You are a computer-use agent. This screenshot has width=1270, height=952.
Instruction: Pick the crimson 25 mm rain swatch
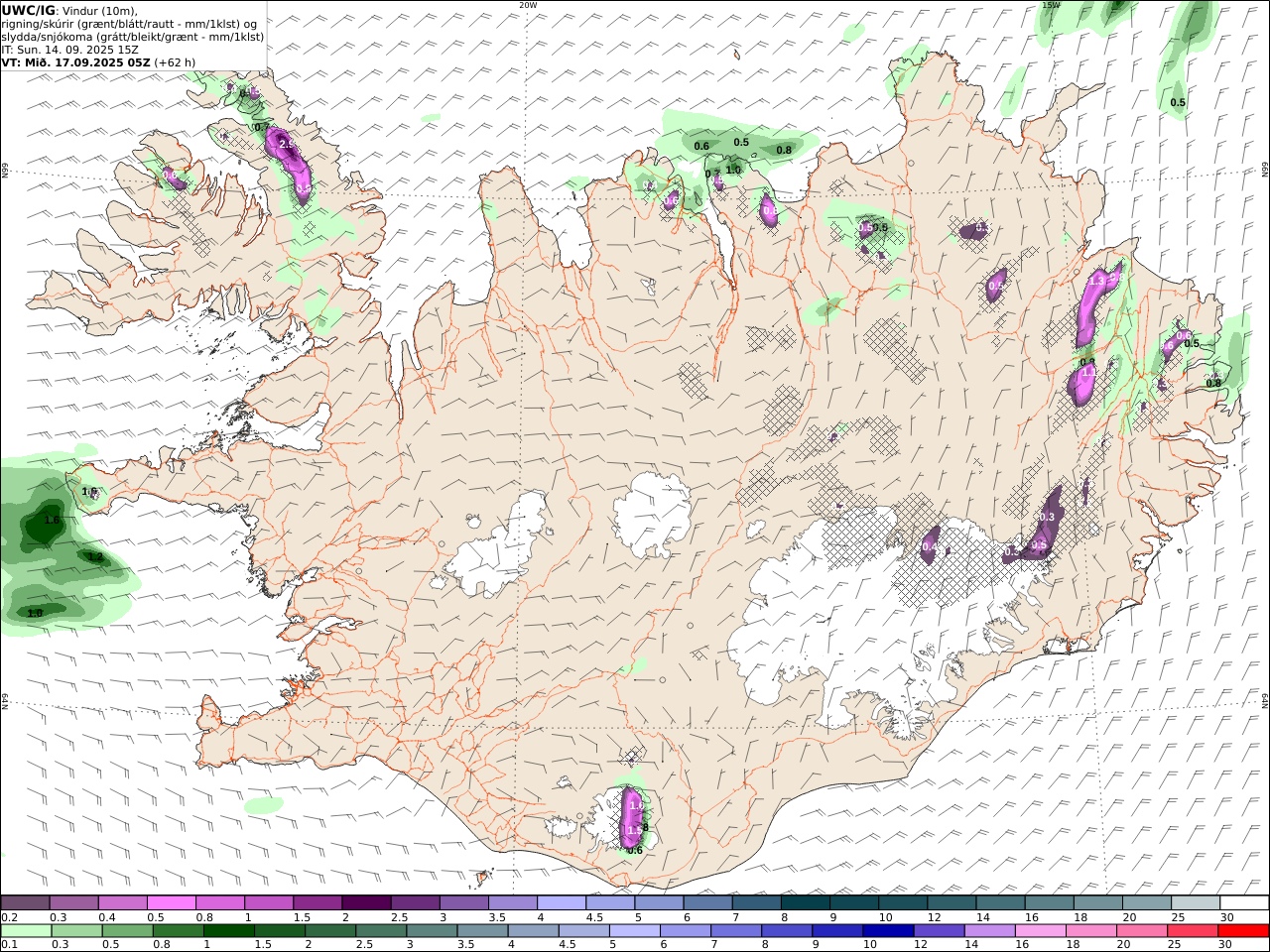point(1192,930)
